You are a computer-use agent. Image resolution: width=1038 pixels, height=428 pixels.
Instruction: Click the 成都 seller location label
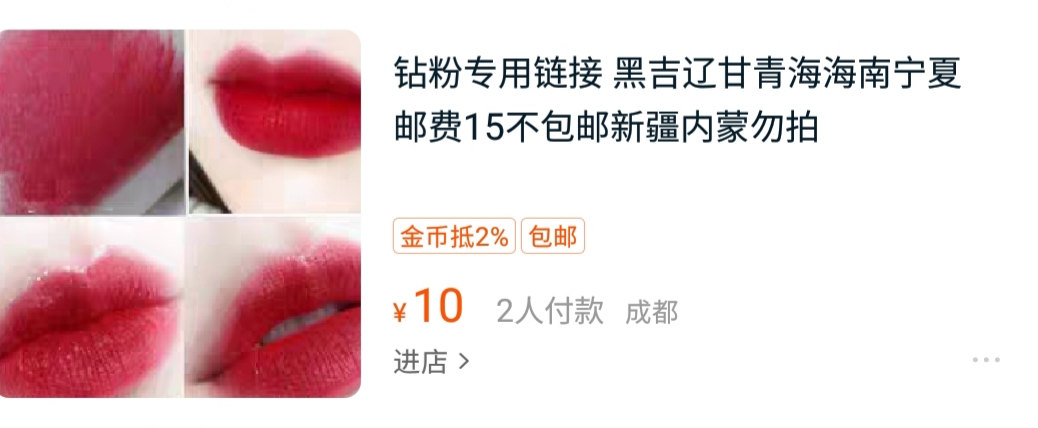651,312
